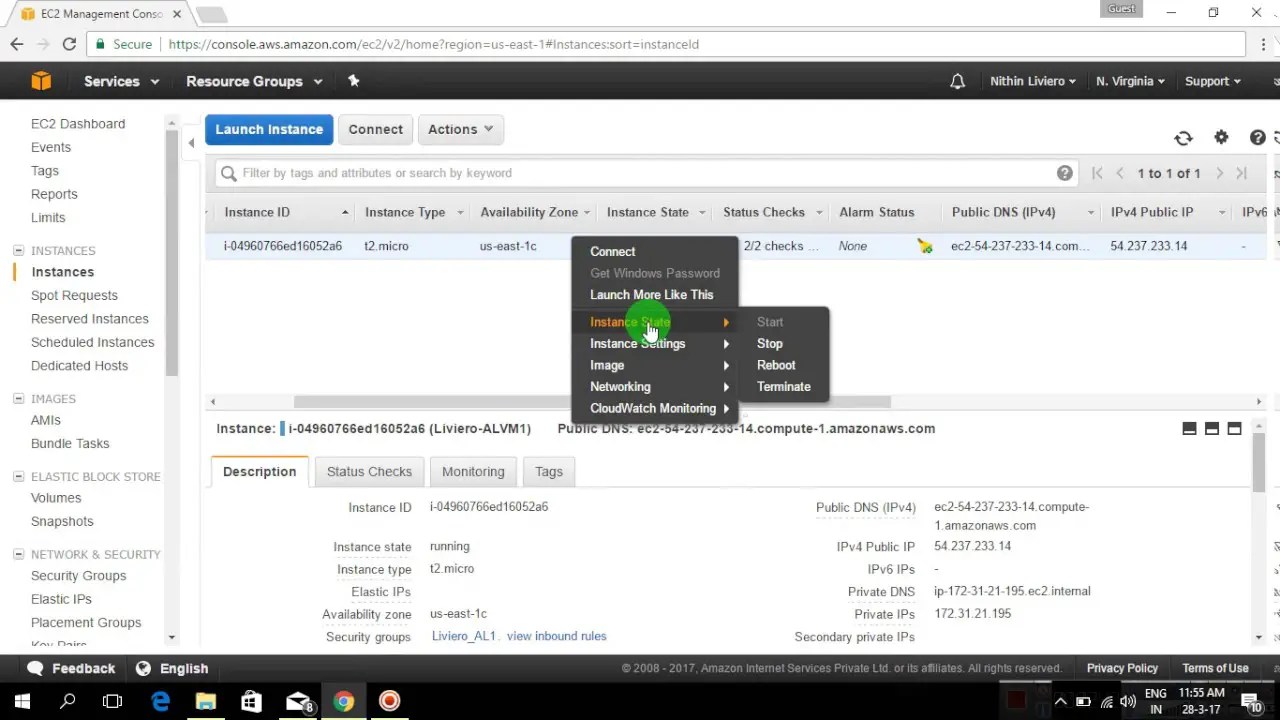Image resolution: width=1280 pixels, height=720 pixels.
Task: Sort the Availability Zone column
Action: [527, 212]
